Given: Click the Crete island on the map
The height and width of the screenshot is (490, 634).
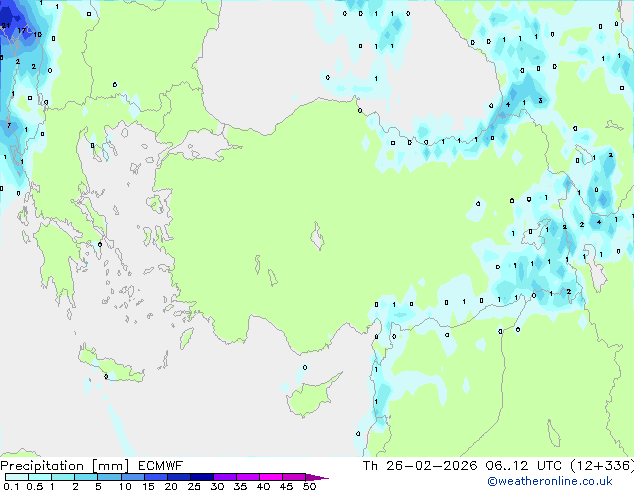Looking at the screenshot, I should (x=111, y=365).
